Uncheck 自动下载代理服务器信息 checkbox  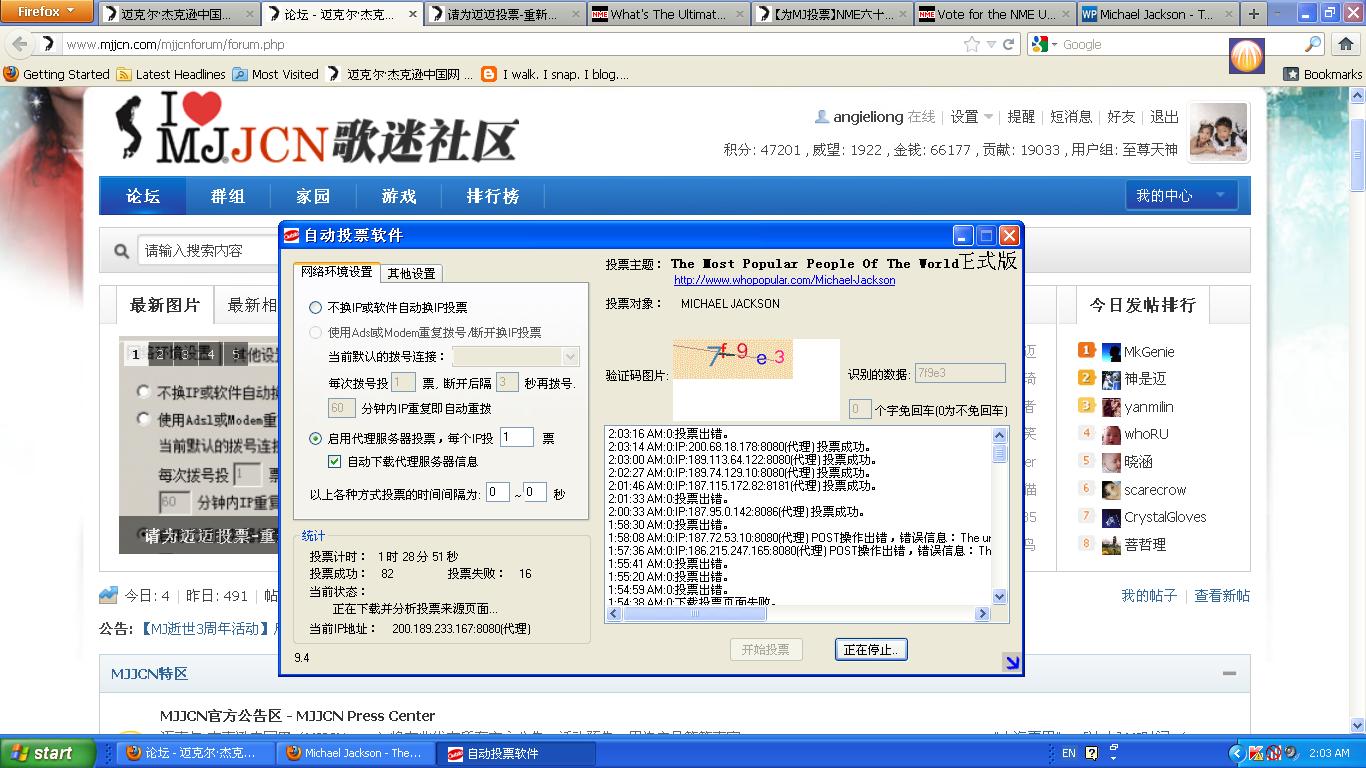(x=335, y=462)
